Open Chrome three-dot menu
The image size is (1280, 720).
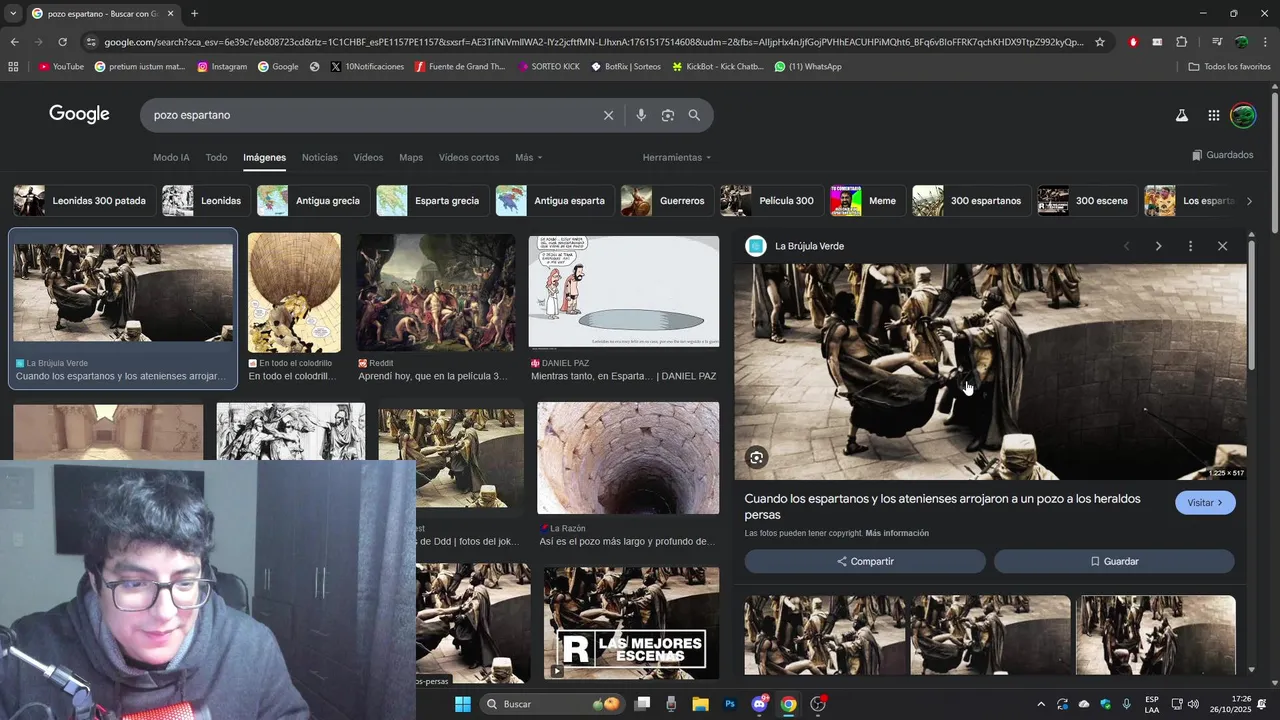click(x=1264, y=42)
